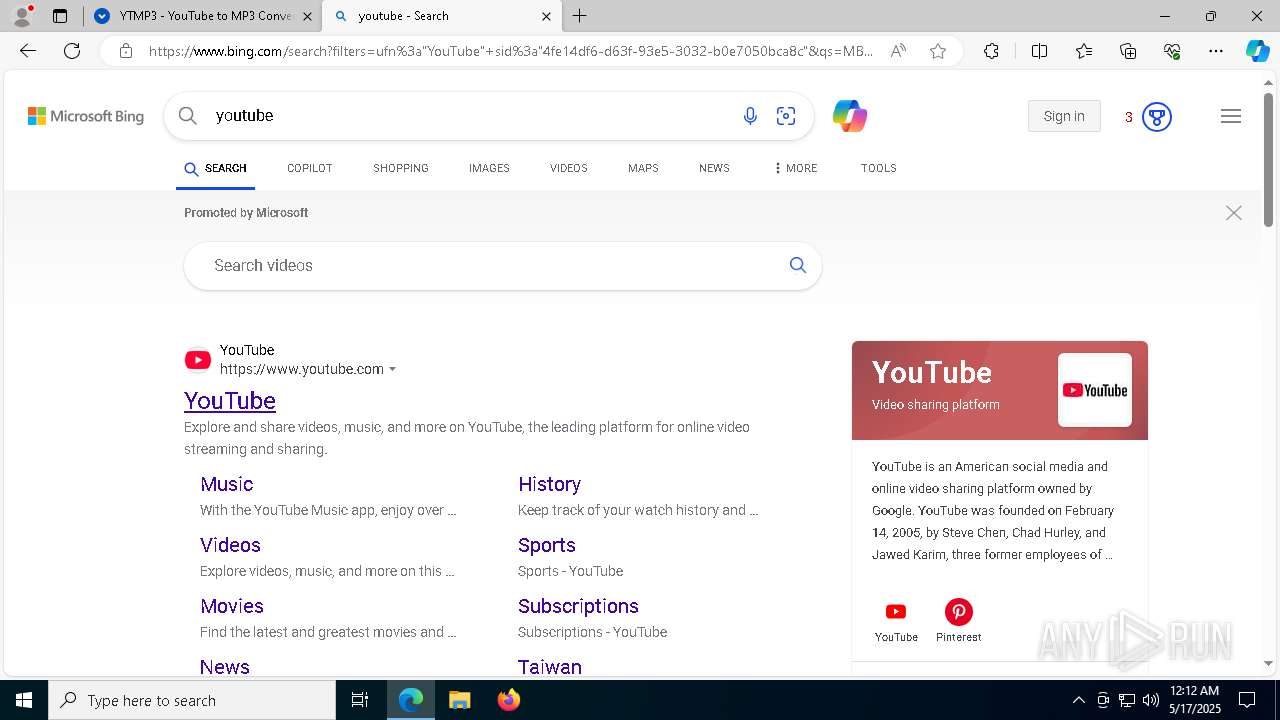This screenshot has height=720, width=1280.
Task: Open the volume control in system tray
Action: coord(1151,700)
